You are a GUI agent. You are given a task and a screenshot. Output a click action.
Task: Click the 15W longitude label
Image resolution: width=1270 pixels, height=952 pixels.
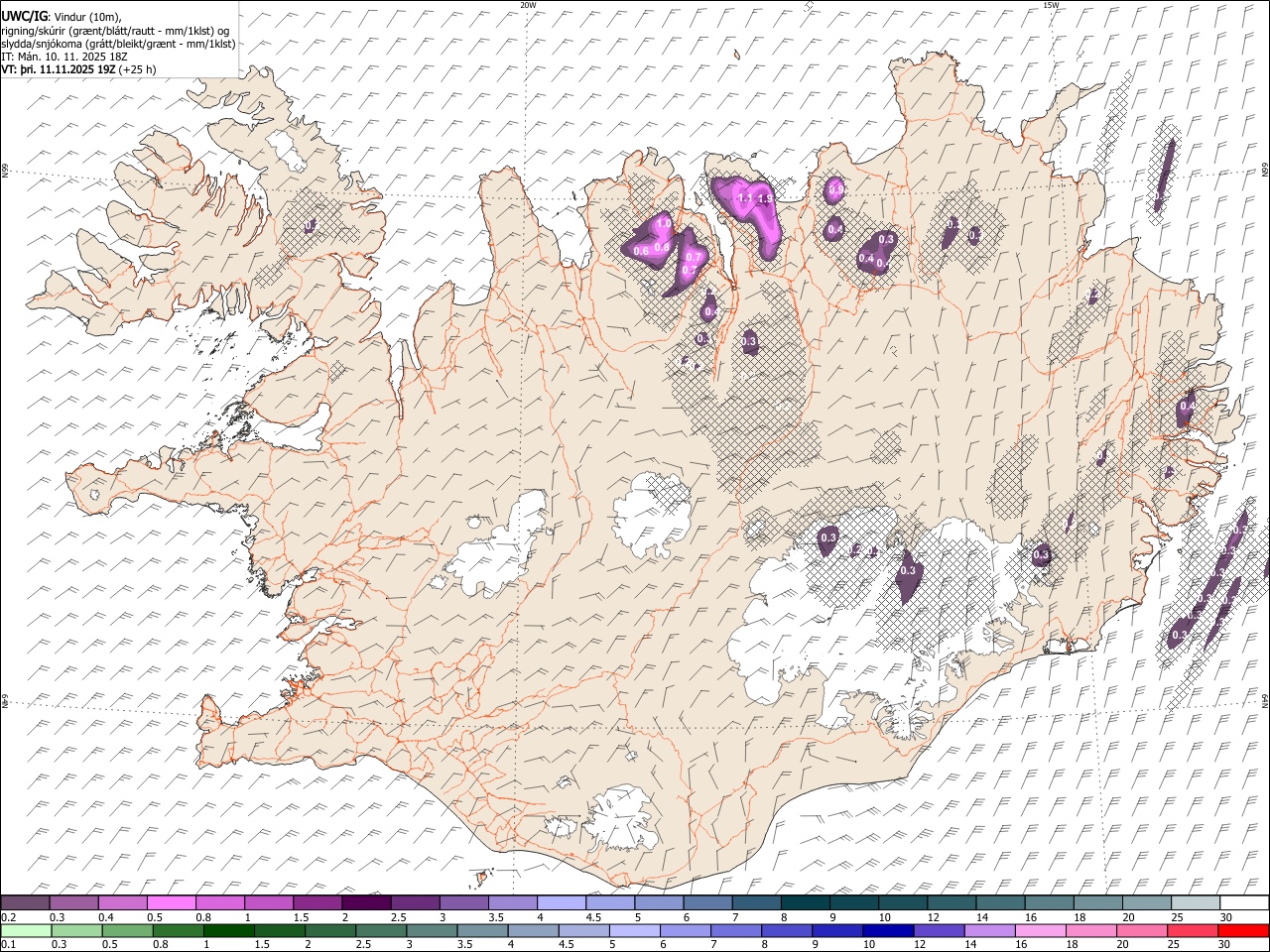1050,5
